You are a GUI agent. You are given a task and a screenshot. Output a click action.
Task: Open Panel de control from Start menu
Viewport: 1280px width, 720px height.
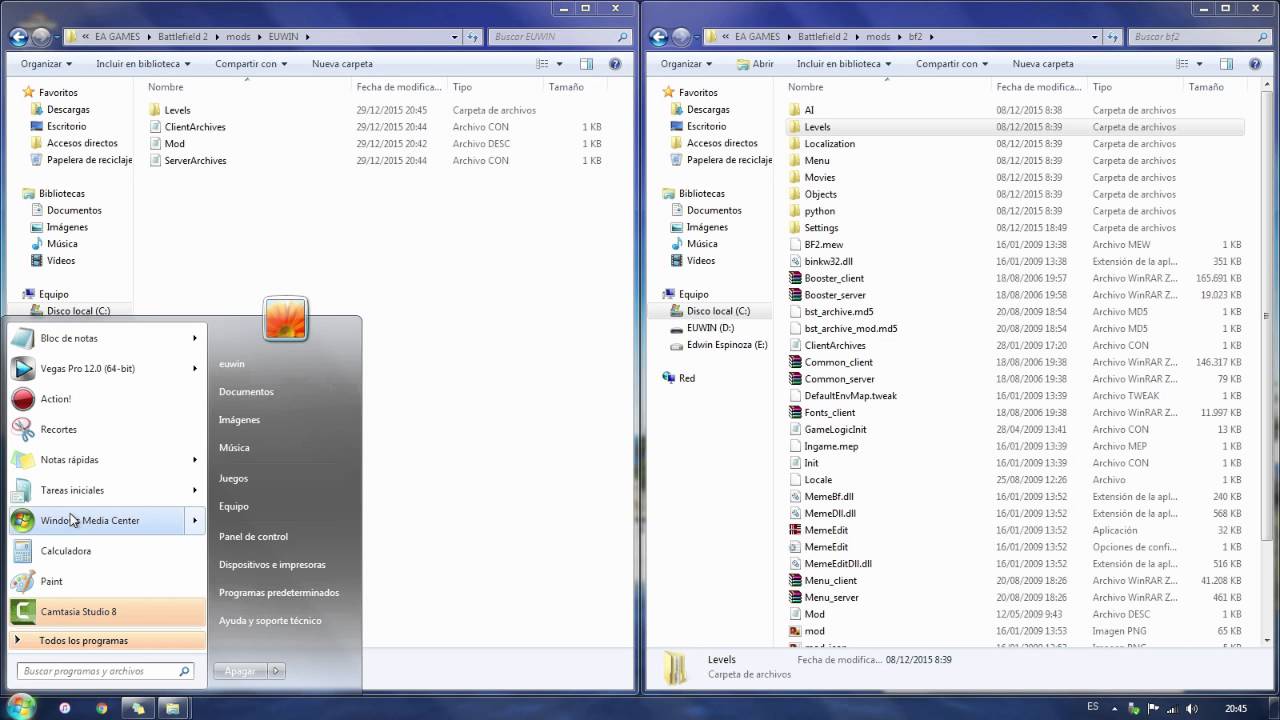[253, 536]
